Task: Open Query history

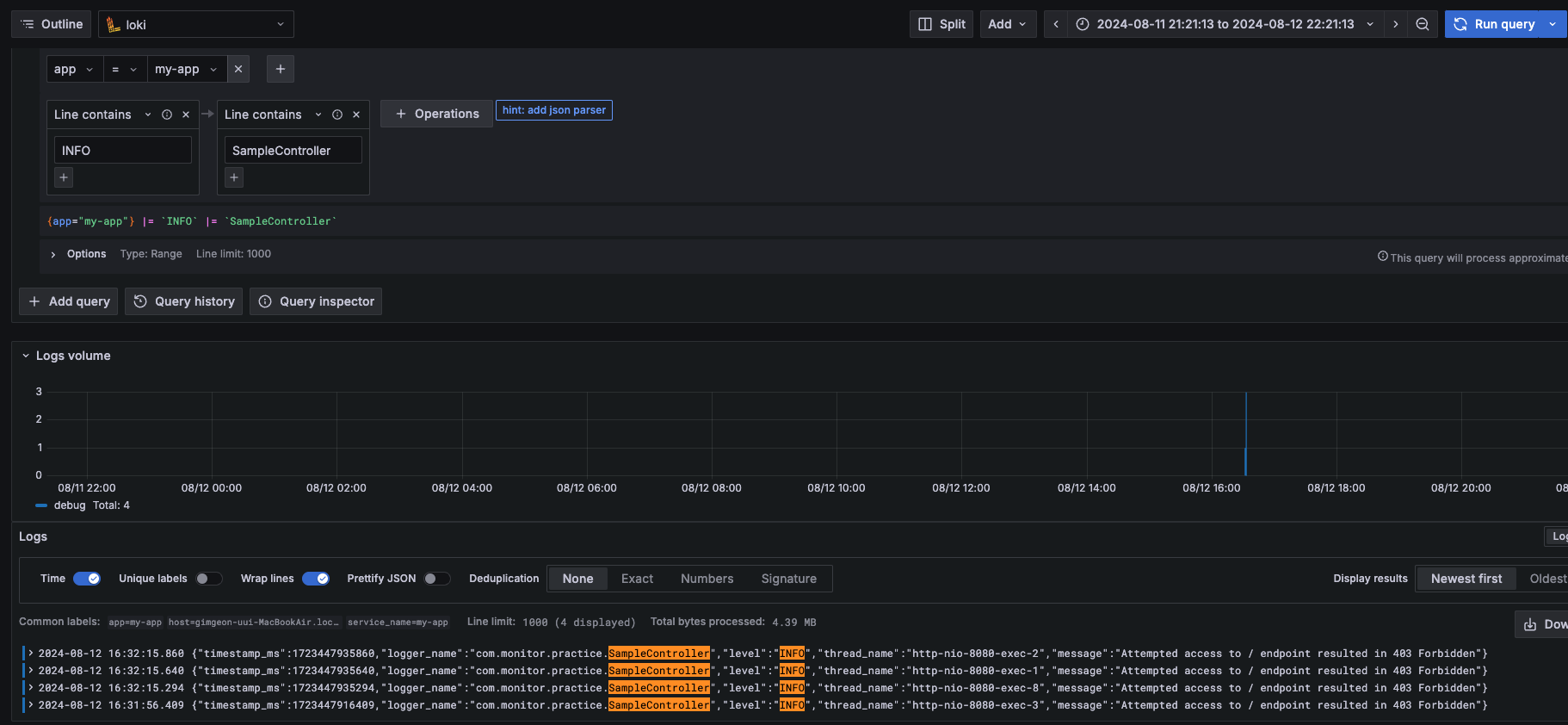Action: point(185,301)
